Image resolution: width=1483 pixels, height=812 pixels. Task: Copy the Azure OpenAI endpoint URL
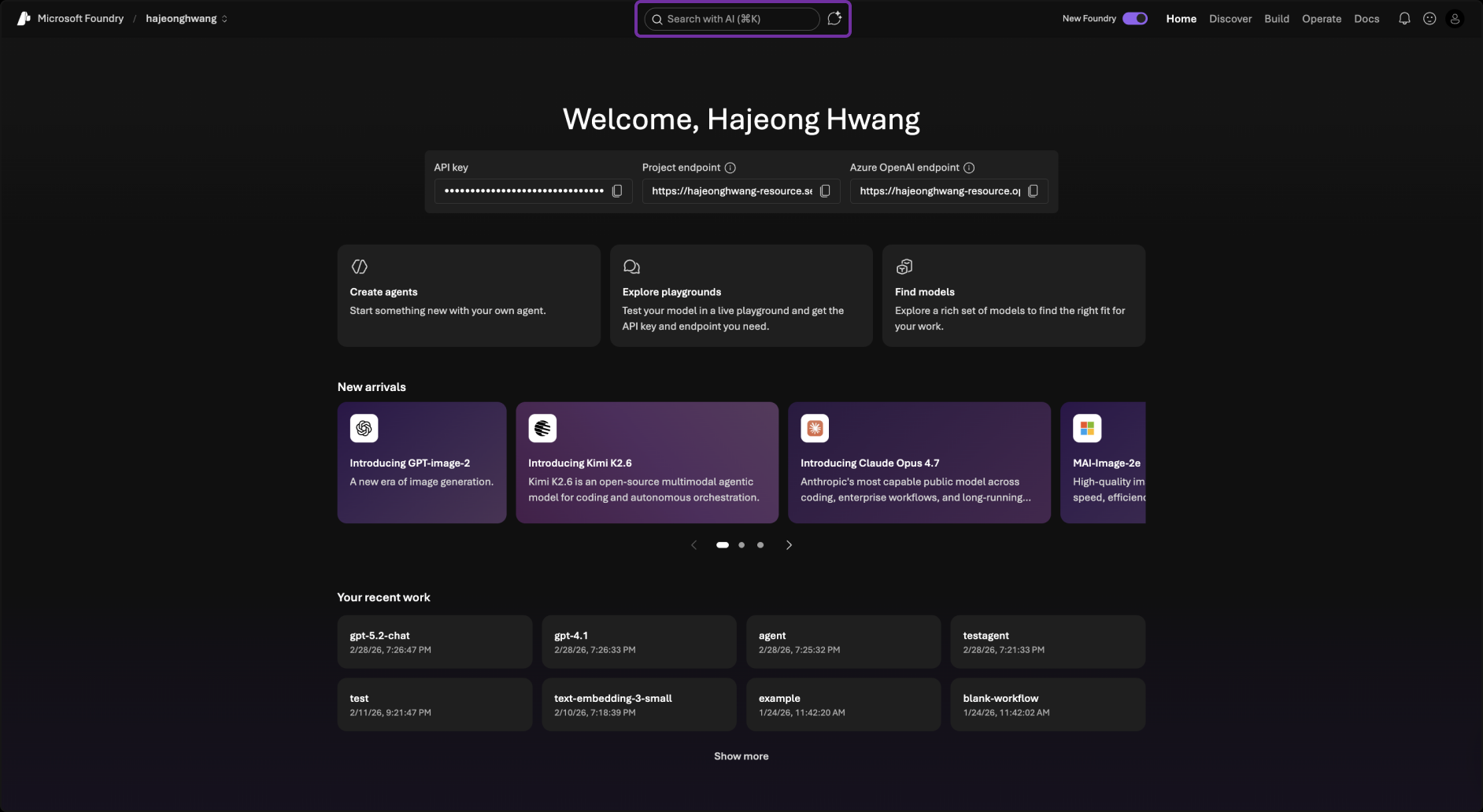pyautogui.click(x=1033, y=191)
